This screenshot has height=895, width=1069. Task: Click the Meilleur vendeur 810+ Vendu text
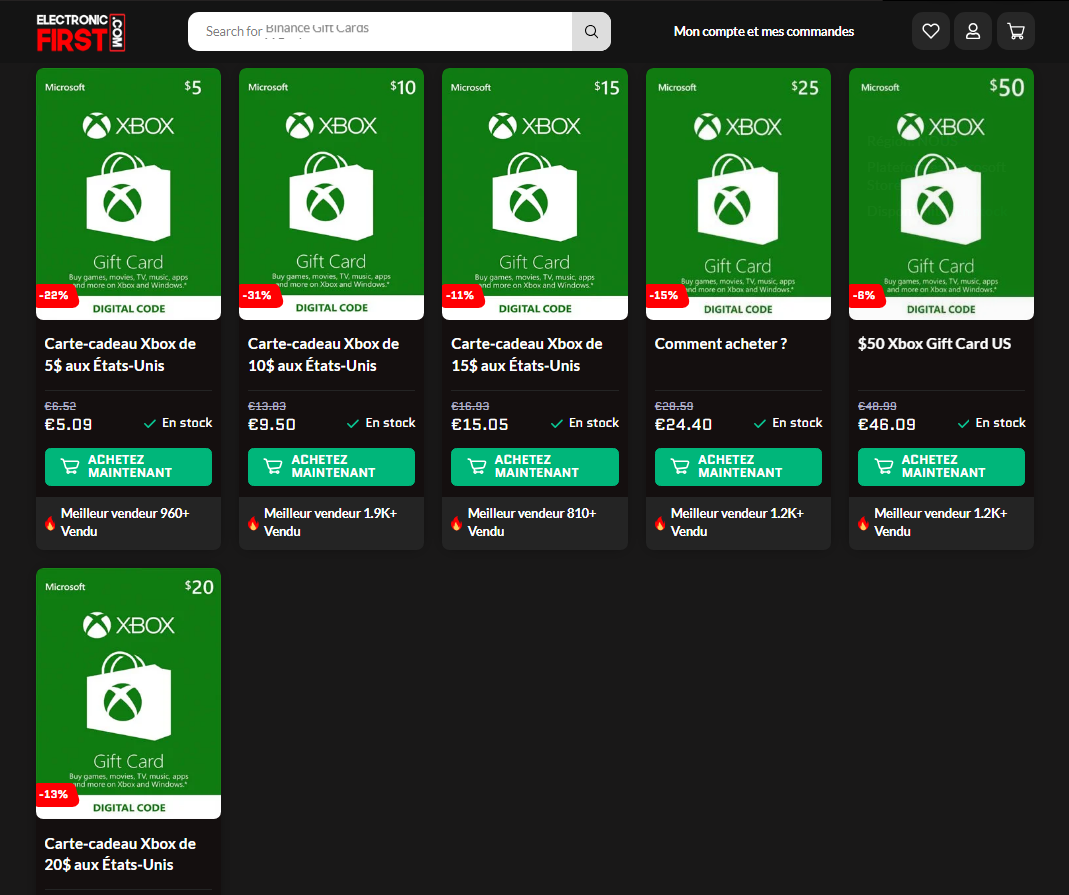tap(532, 522)
